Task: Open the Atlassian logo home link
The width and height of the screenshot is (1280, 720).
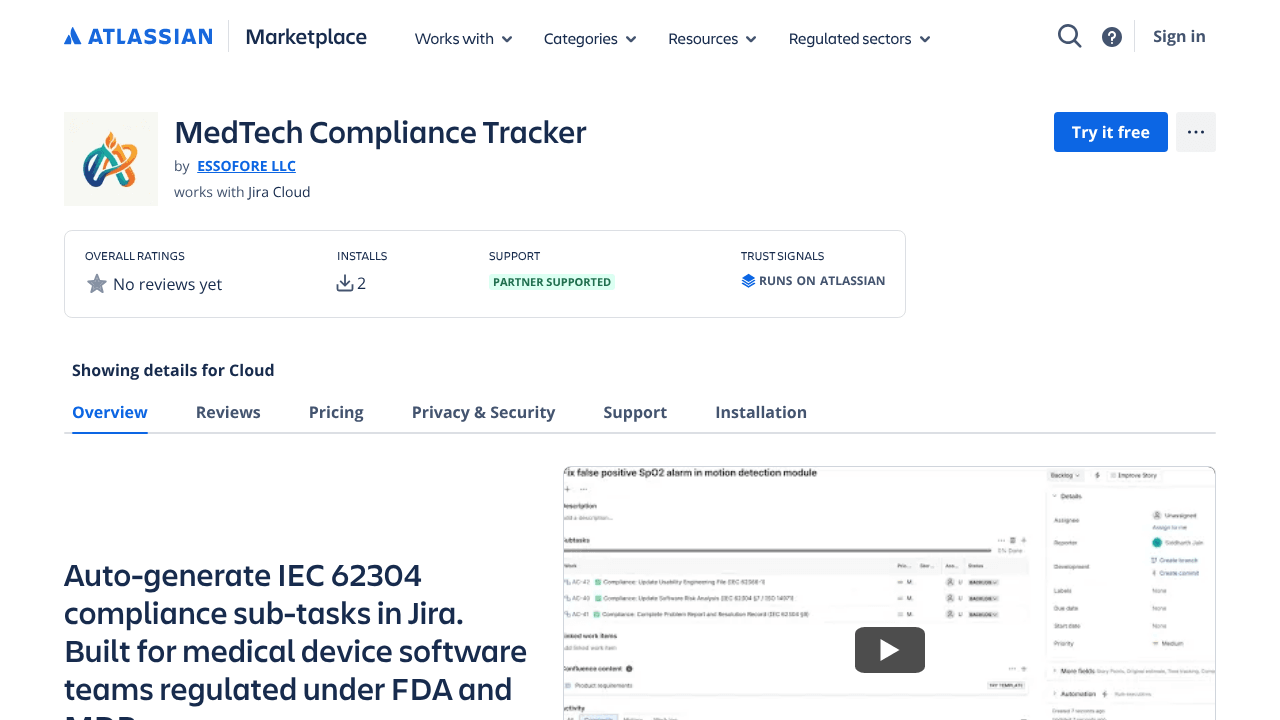Action: click(138, 37)
